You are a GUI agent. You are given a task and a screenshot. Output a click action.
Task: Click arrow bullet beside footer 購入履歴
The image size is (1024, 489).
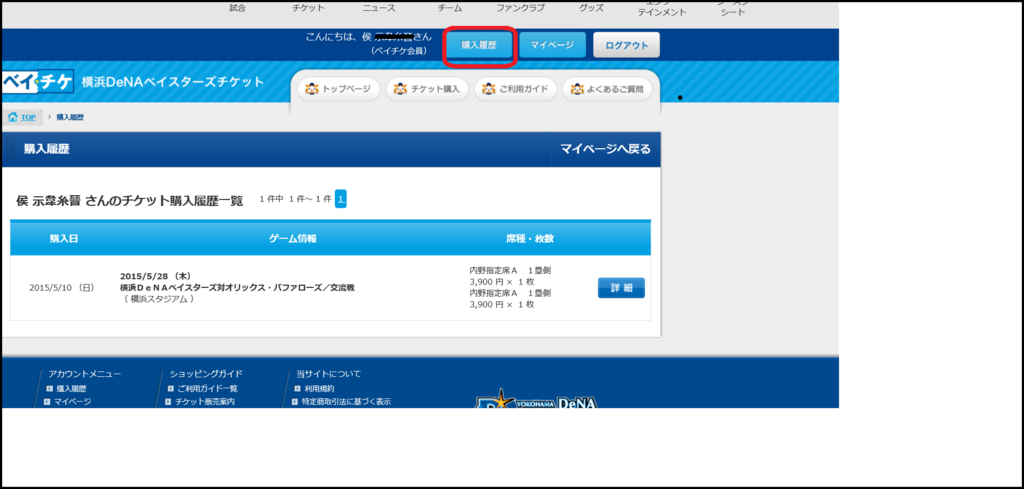(50, 388)
